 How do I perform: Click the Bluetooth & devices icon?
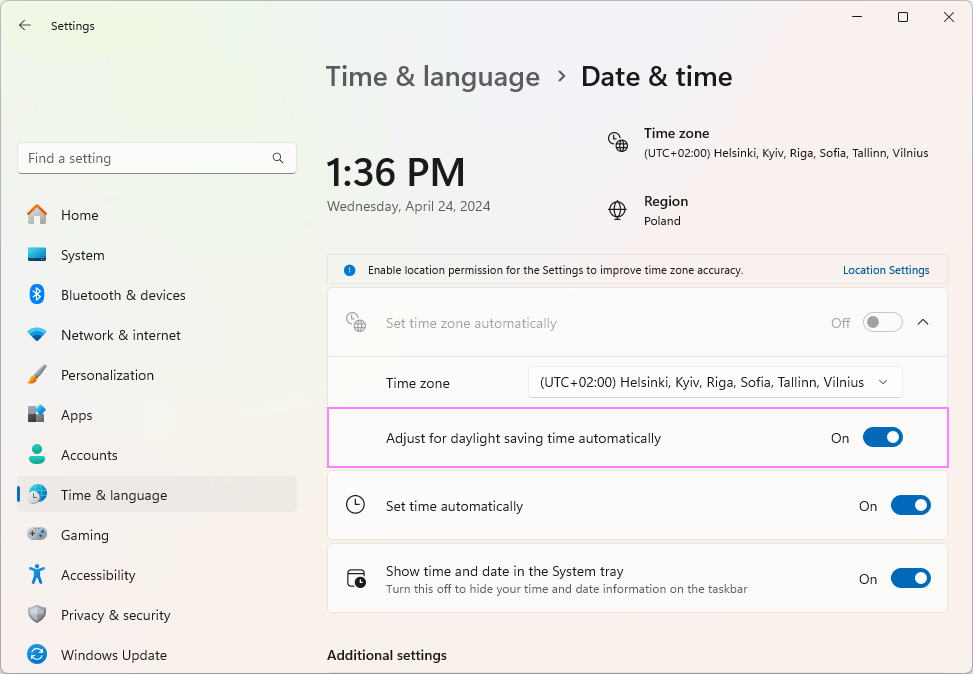coord(37,295)
